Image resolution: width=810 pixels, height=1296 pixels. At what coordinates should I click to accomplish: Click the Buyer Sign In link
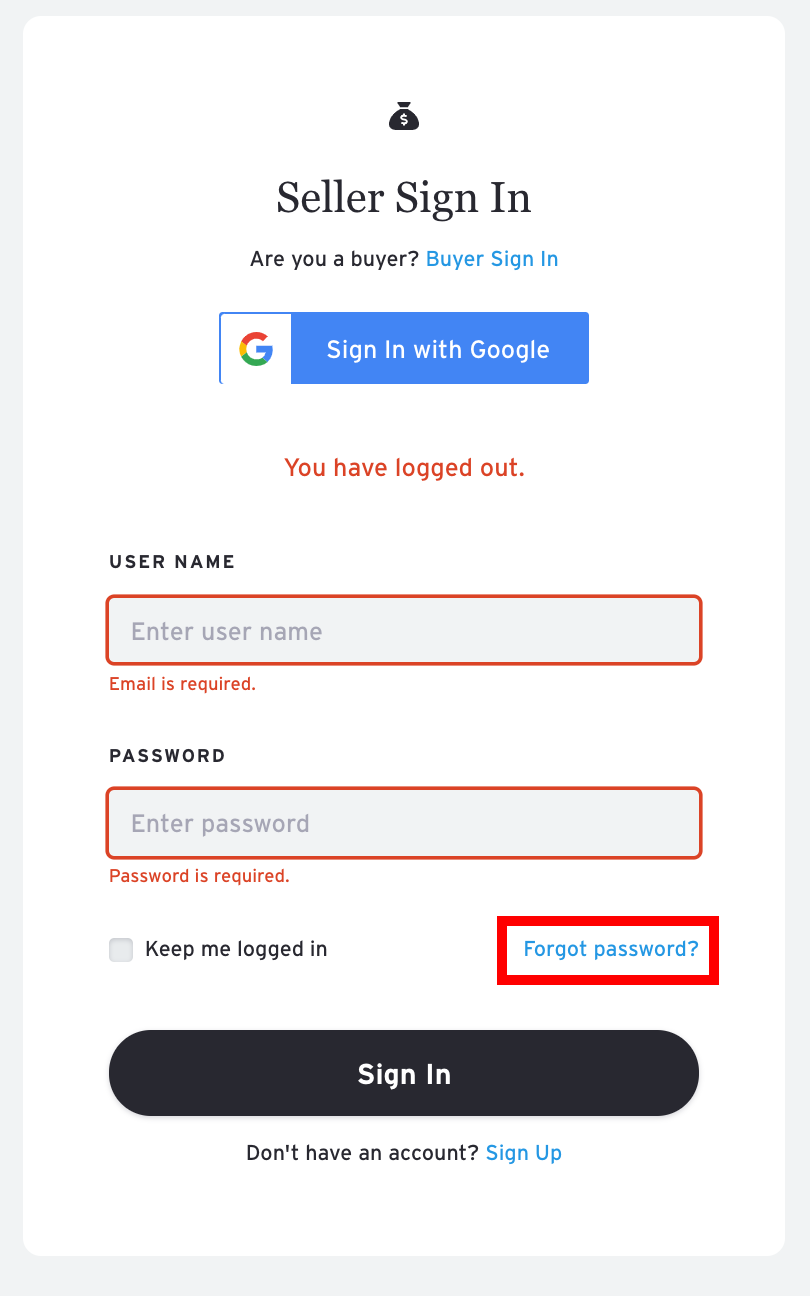point(492,259)
